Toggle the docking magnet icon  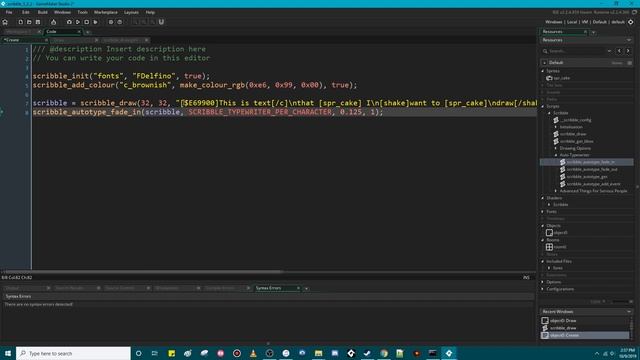coord(161,22)
